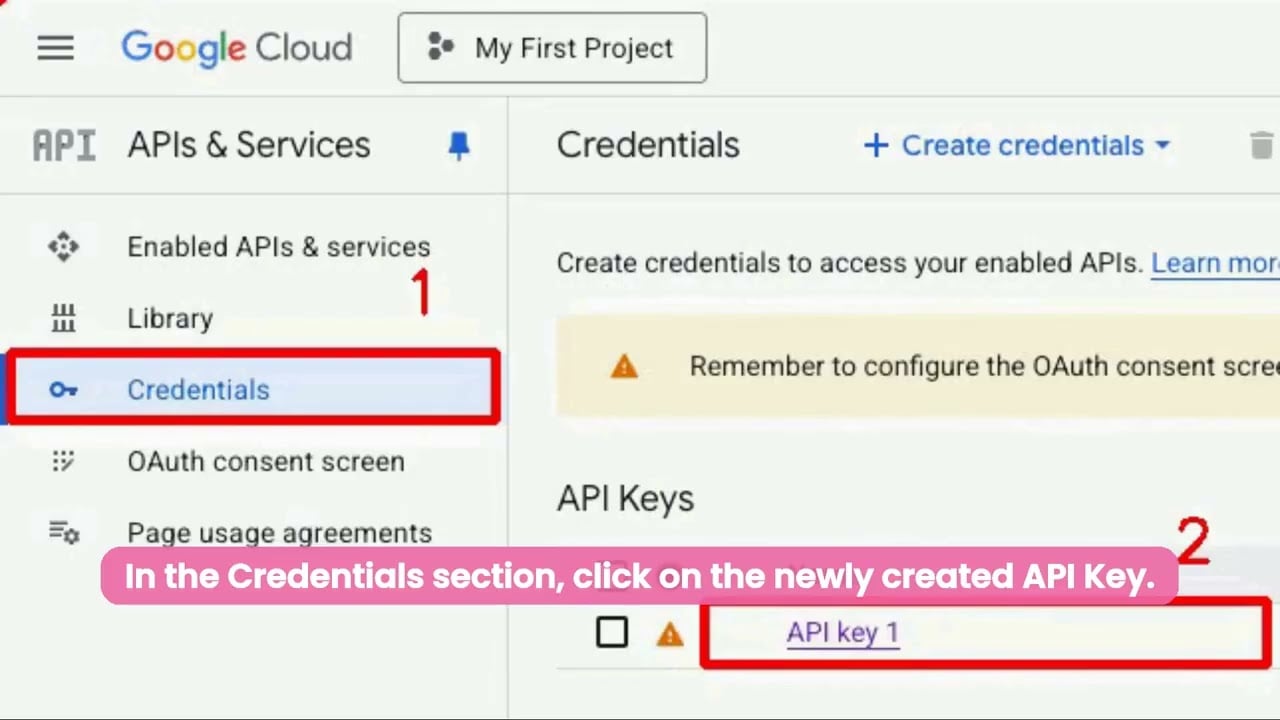Open the hamburger navigation menu

[55, 48]
